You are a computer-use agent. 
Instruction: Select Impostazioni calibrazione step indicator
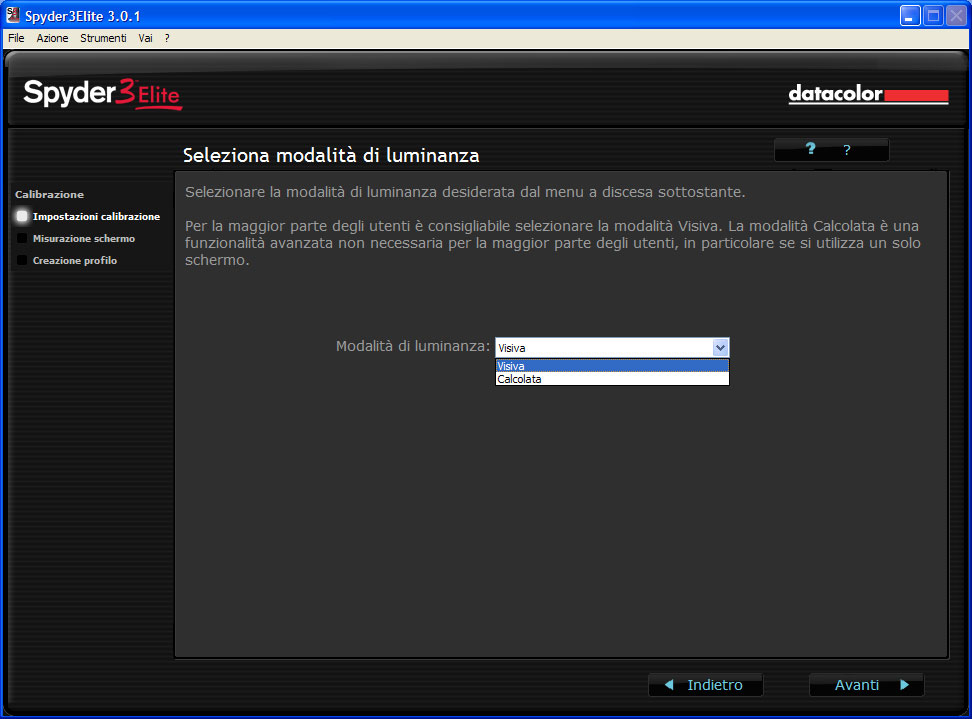point(22,216)
